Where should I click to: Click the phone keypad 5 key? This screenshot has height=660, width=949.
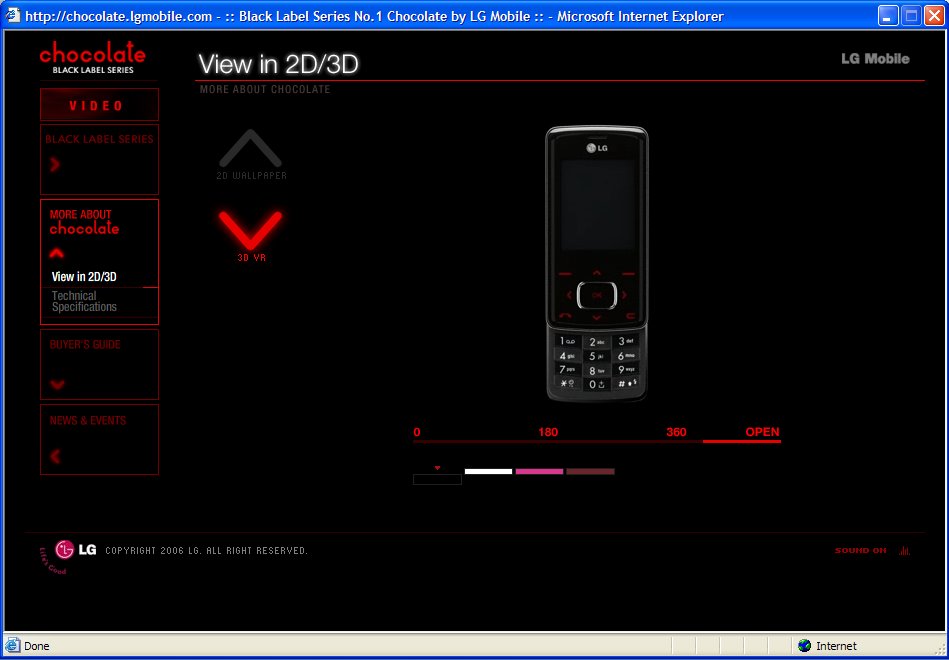pos(597,356)
